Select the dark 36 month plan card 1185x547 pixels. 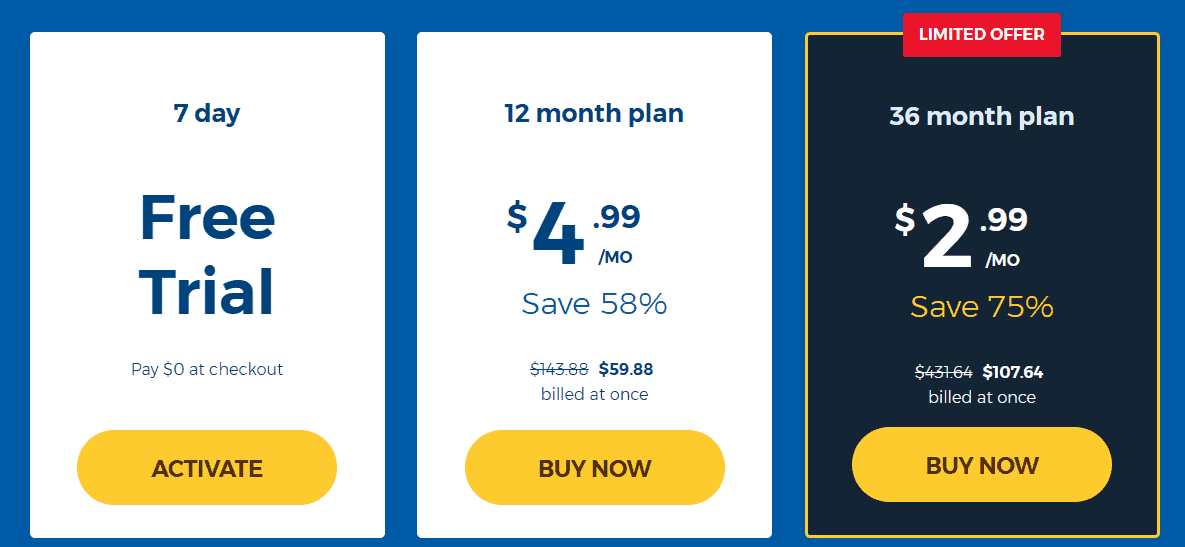pos(982,285)
